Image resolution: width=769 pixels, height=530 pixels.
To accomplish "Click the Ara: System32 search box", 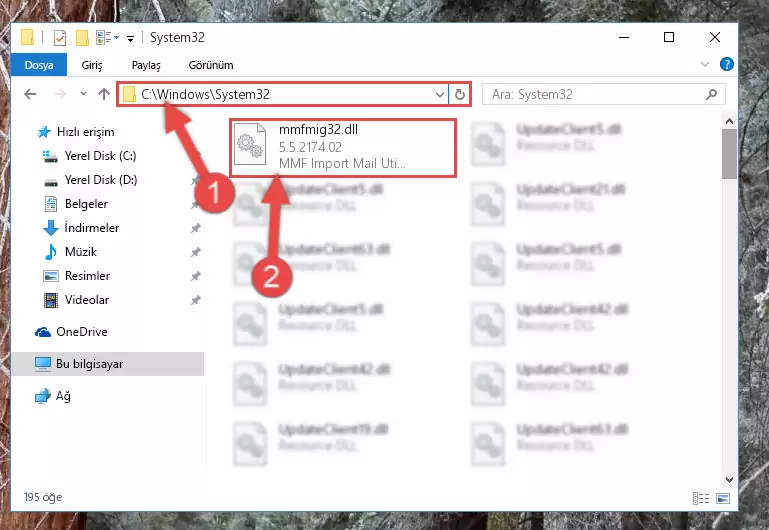I will point(604,94).
